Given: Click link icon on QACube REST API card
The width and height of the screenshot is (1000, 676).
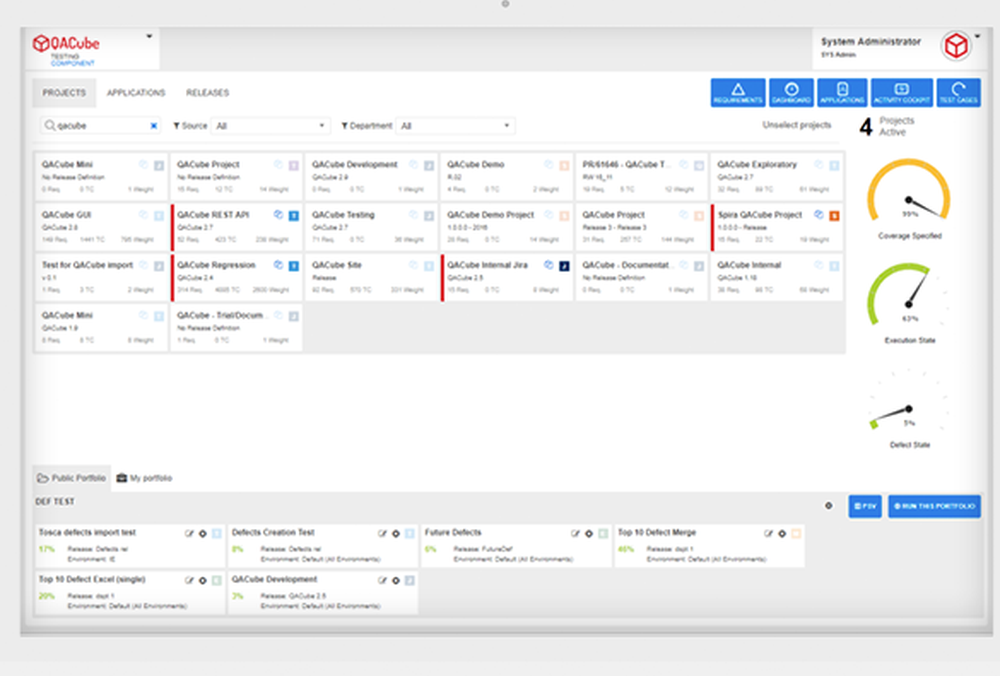Looking at the screenshot, I should (x=278, y=215).
